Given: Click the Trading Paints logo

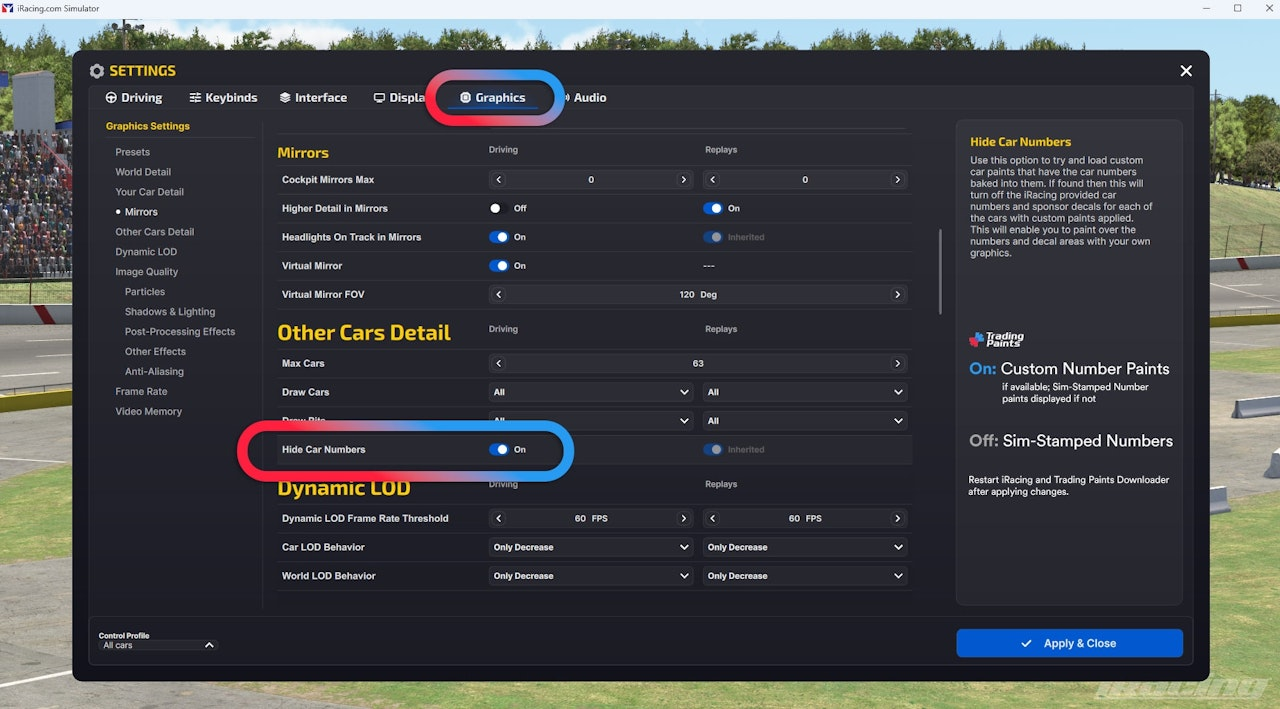Looking at the screenshot, I should coord(997,340).
